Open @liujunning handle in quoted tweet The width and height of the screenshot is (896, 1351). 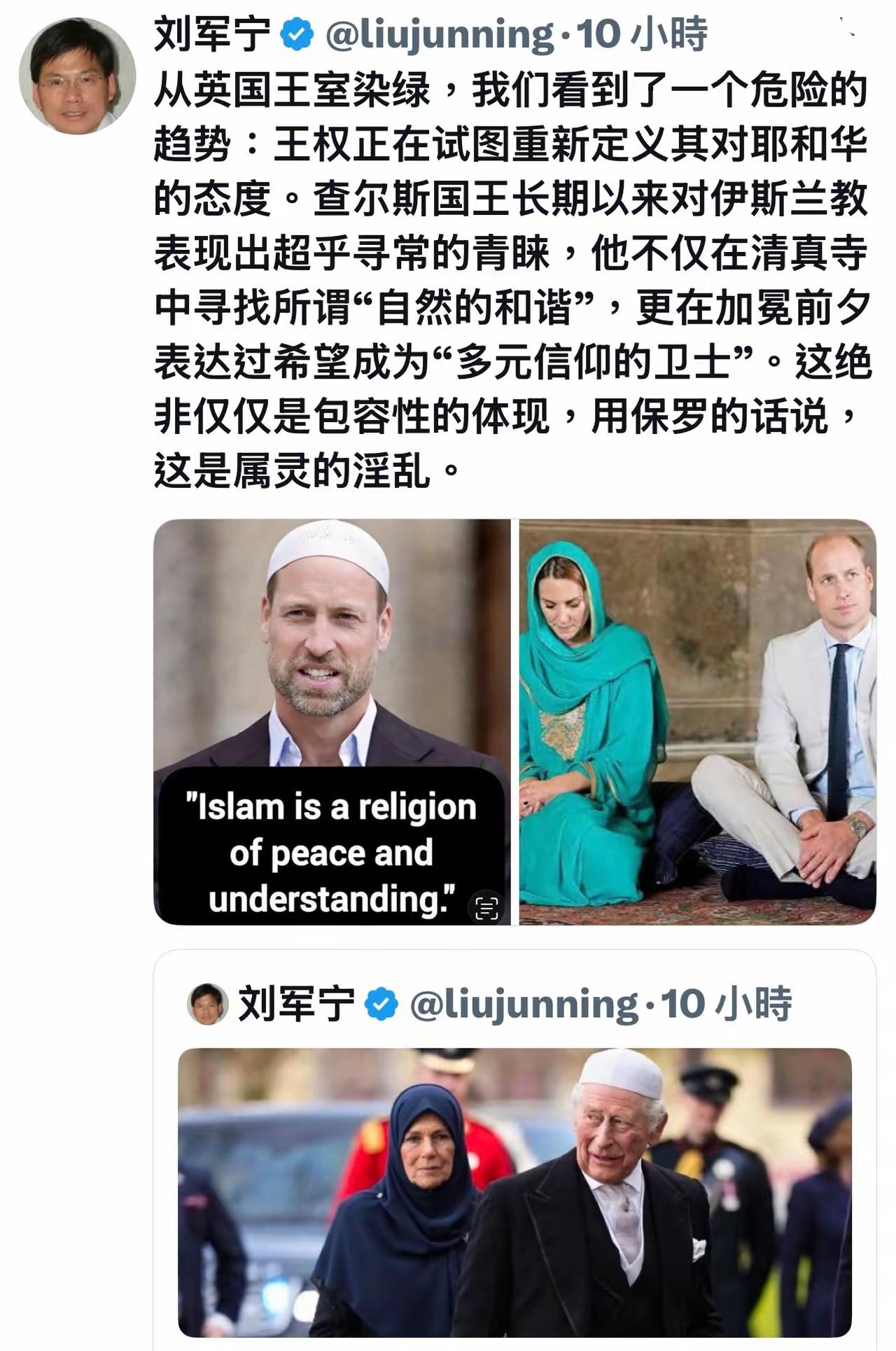[524, 1004]
